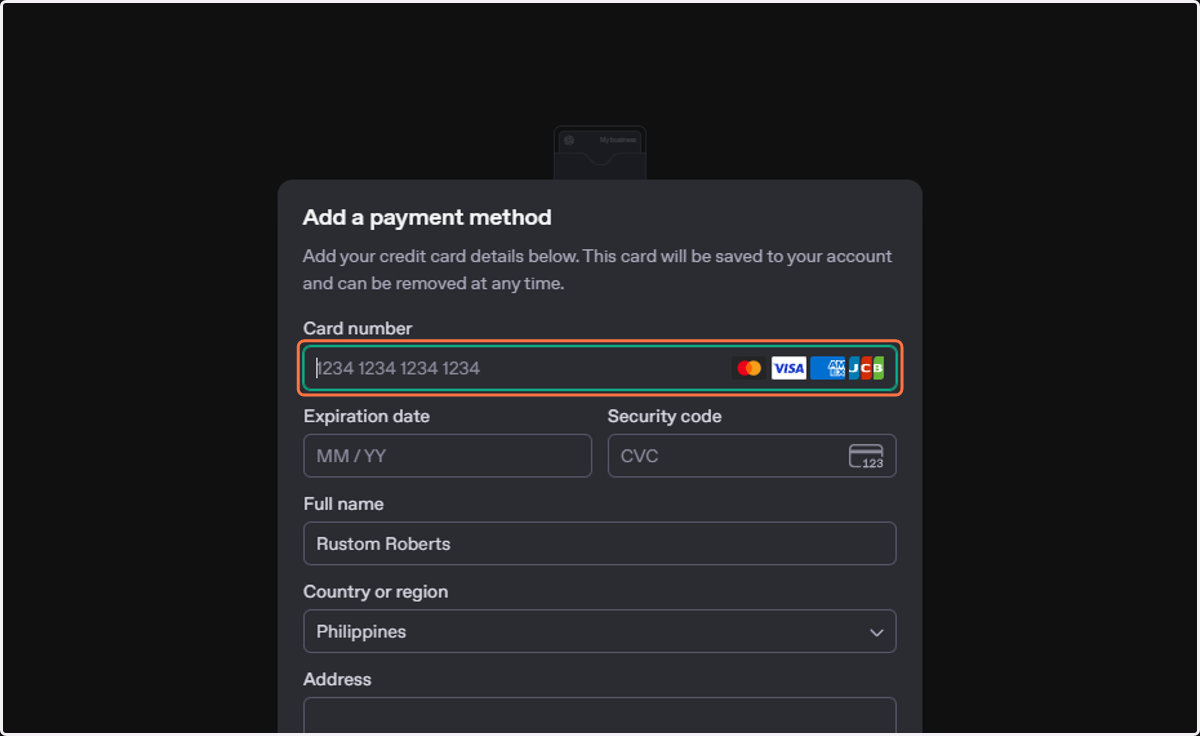Click the Card number input field
1200x736 pixels.
point(600,368)
